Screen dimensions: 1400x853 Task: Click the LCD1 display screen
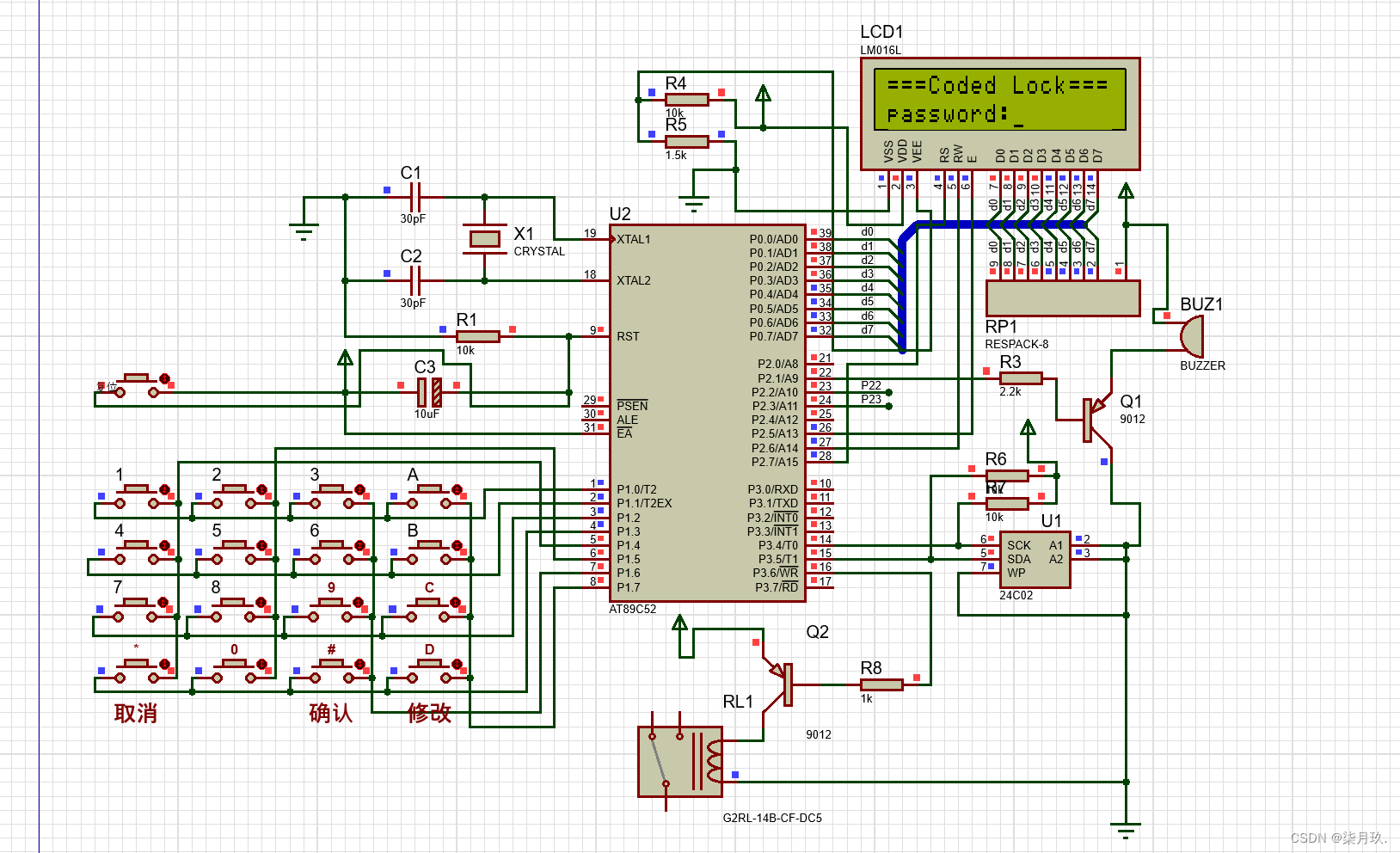[1000, 100]
